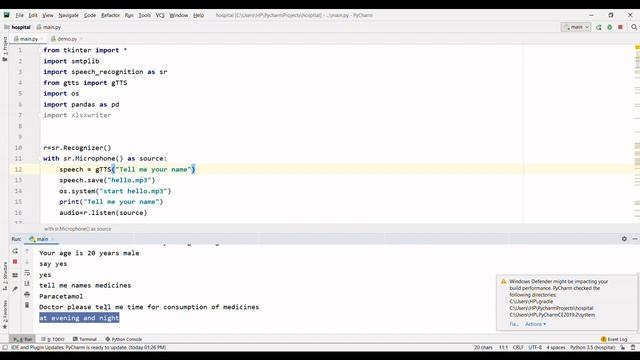This screenshot has height=360, width=640.
Task: Open the Help menu
Action: pyautogui.click(x=198, y=15)
